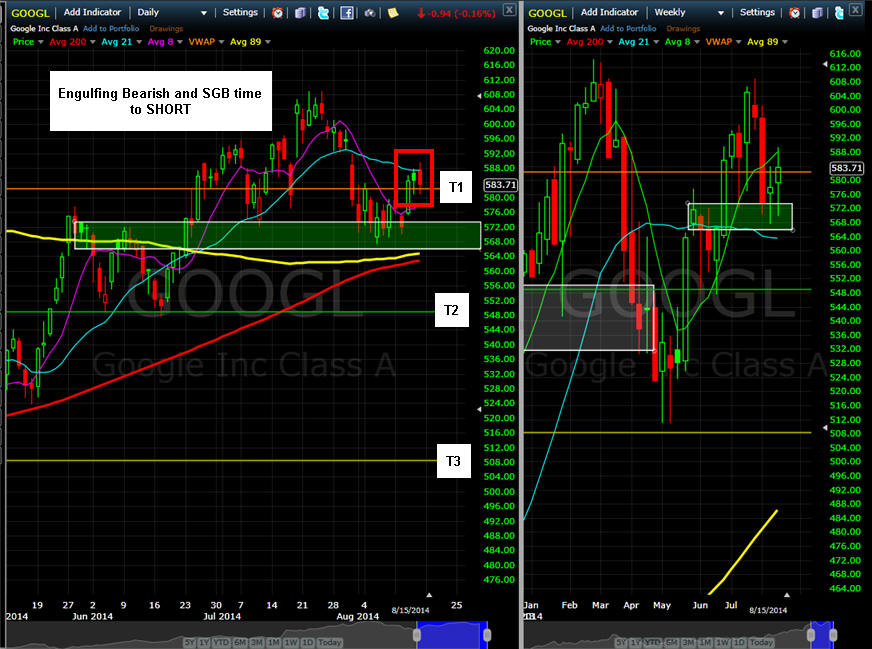Click the -0.94 (-0.16%) price change
Screen dimensions: 872x649
[456, 13]
